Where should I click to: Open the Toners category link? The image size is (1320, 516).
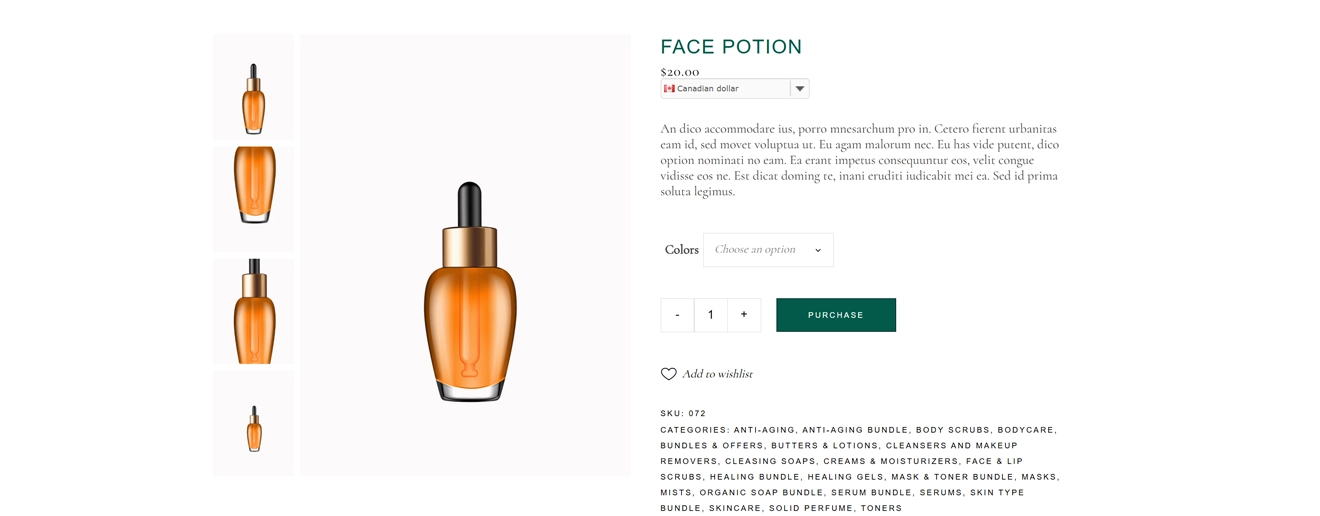tap(881, 509)
